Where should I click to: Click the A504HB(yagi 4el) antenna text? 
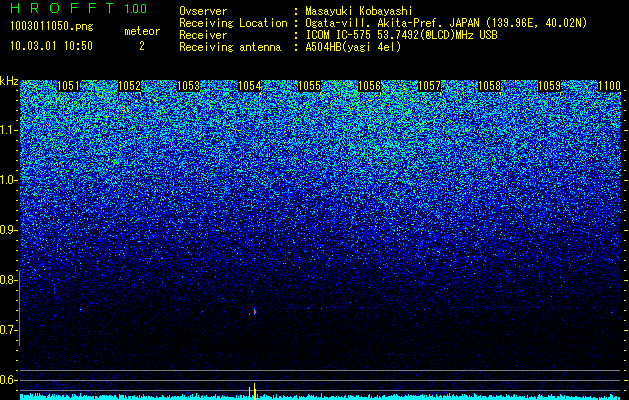click(353, 47)
